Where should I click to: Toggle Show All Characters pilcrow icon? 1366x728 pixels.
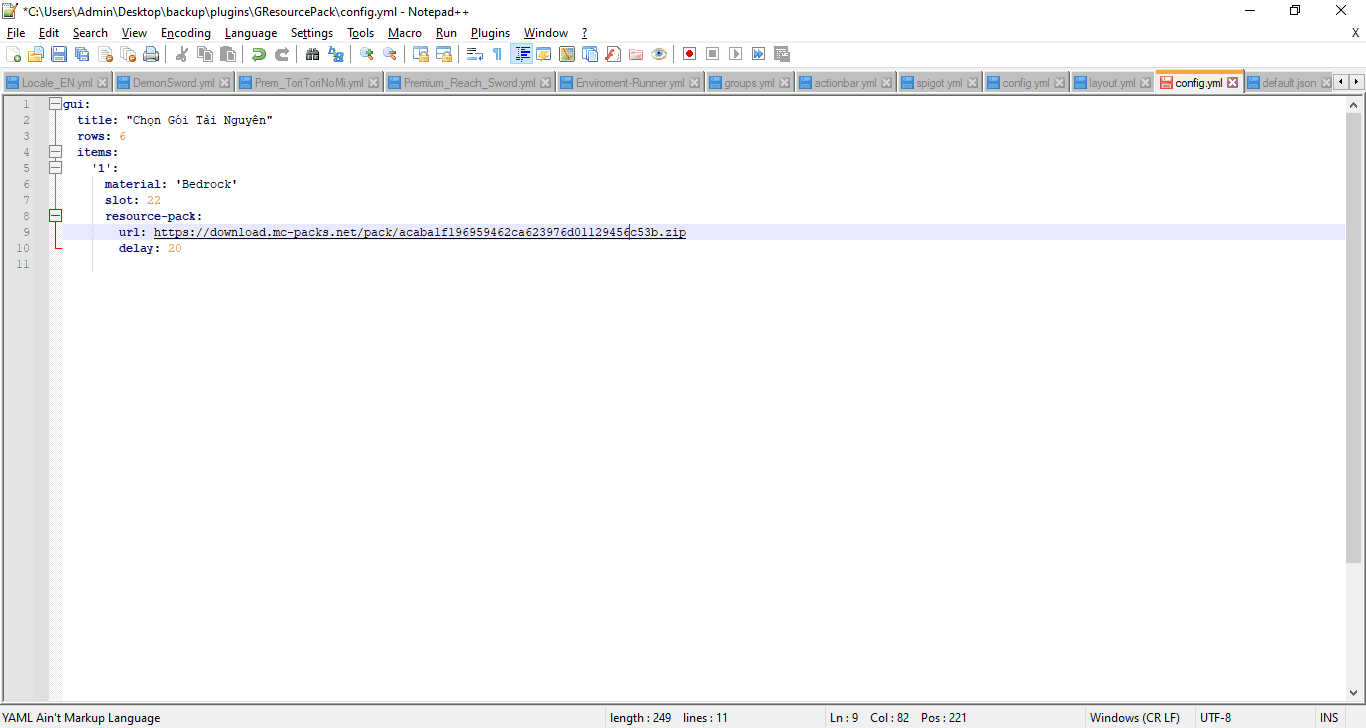497,54
